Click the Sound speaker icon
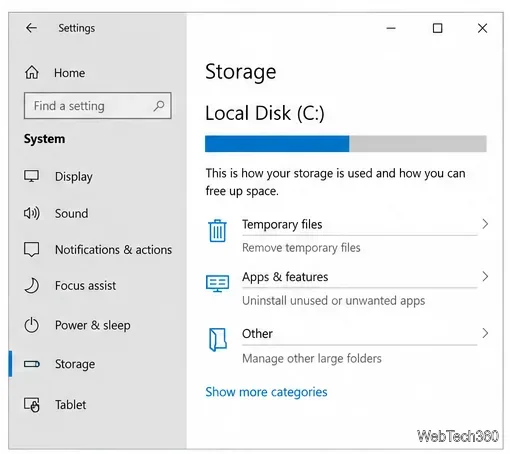Screen dimensions: 510x454 click(x=32, y=213)
